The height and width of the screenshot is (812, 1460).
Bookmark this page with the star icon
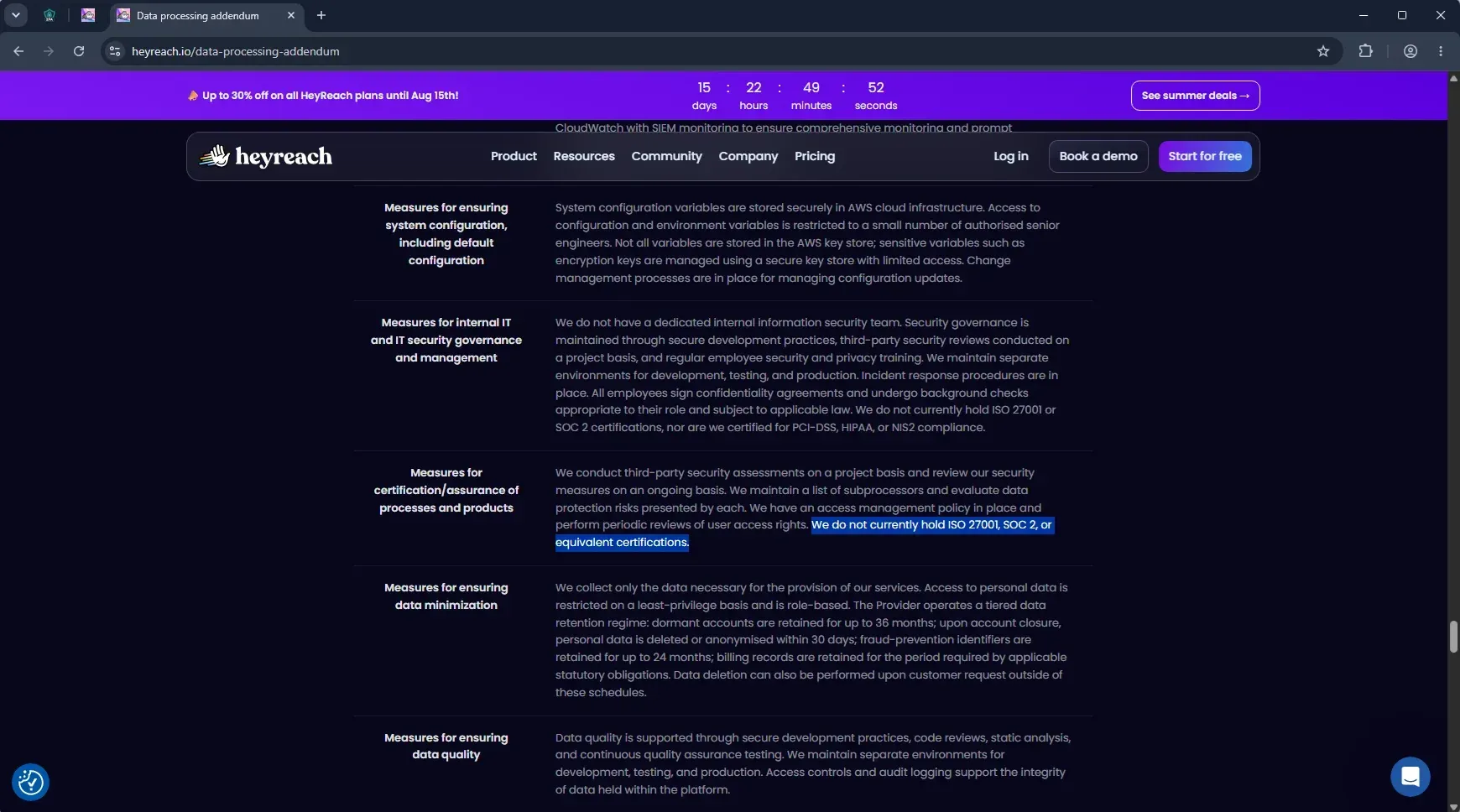click(x=1323, y=51)
